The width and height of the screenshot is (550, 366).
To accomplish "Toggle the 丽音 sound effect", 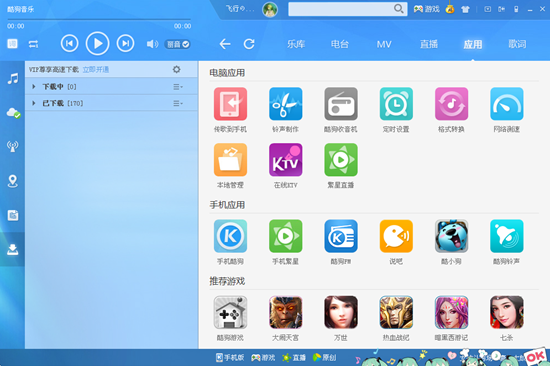I will [x=178, y=44].
